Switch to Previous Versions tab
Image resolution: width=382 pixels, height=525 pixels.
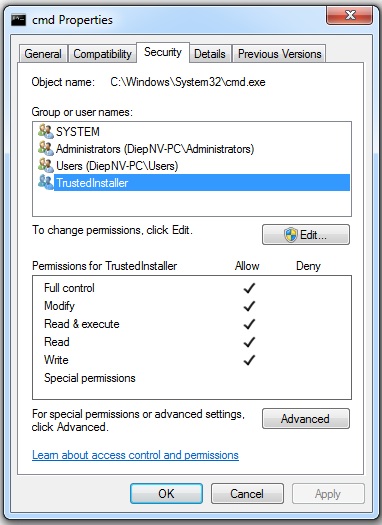pos(279,54)
